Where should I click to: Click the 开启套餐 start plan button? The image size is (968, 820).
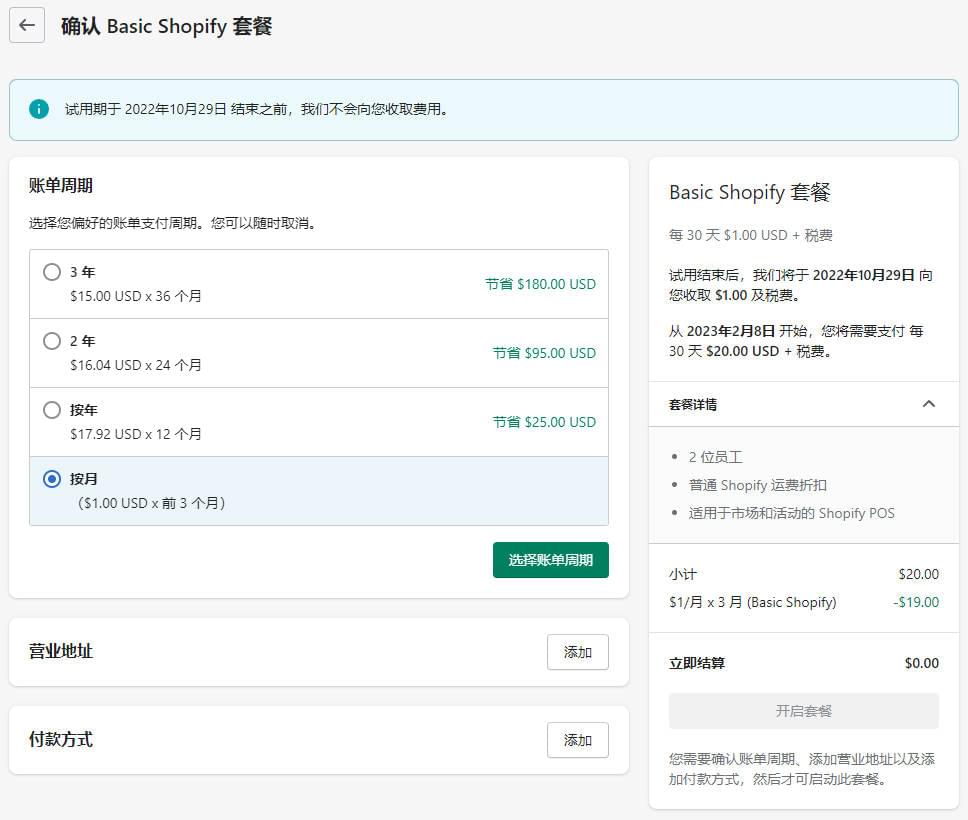pyautogui.click(x=804, y=711)
